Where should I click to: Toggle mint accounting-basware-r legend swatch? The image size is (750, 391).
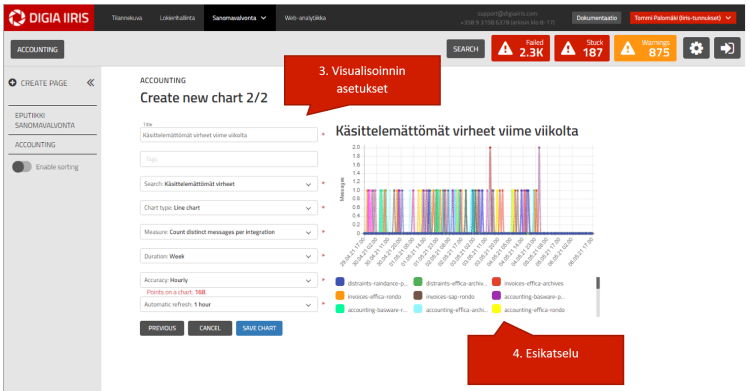[x=340, y=309]
